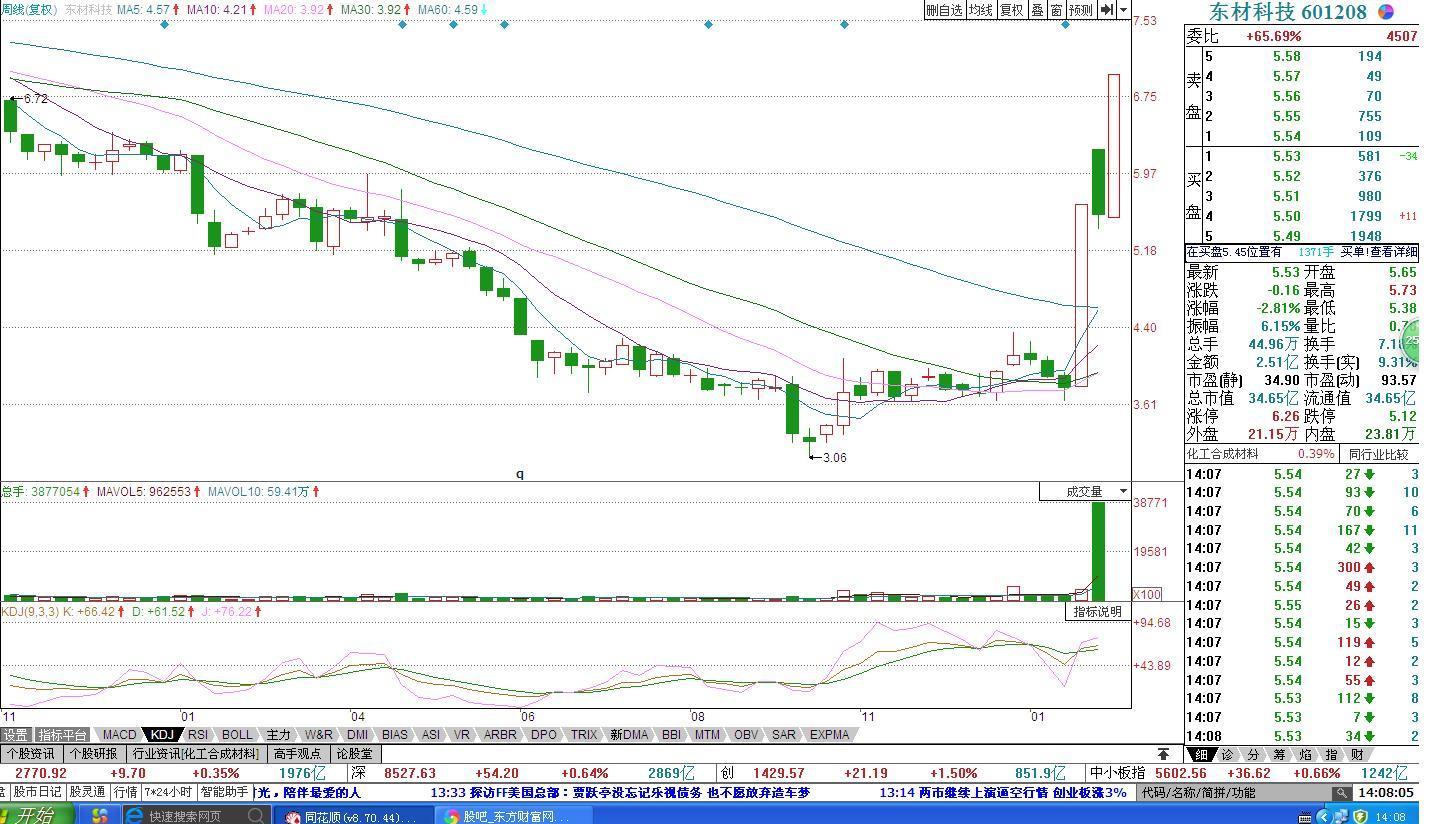Open 股灵通 in the bottom bar
Image resolution: width=1440 pixels, height=824 pixels.
point(87,792)
